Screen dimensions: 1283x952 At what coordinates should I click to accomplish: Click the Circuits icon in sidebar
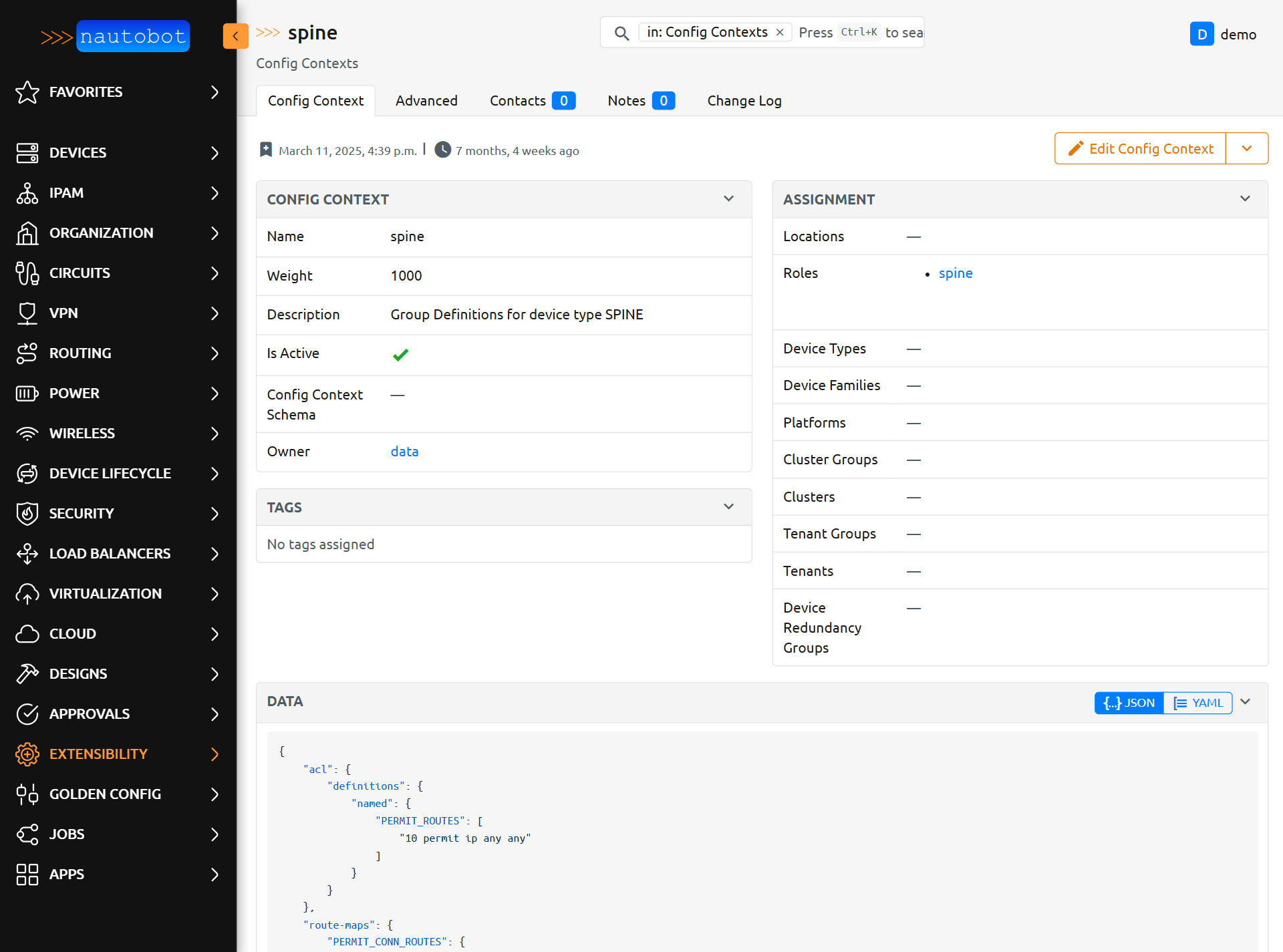click(x=27, y=273)
